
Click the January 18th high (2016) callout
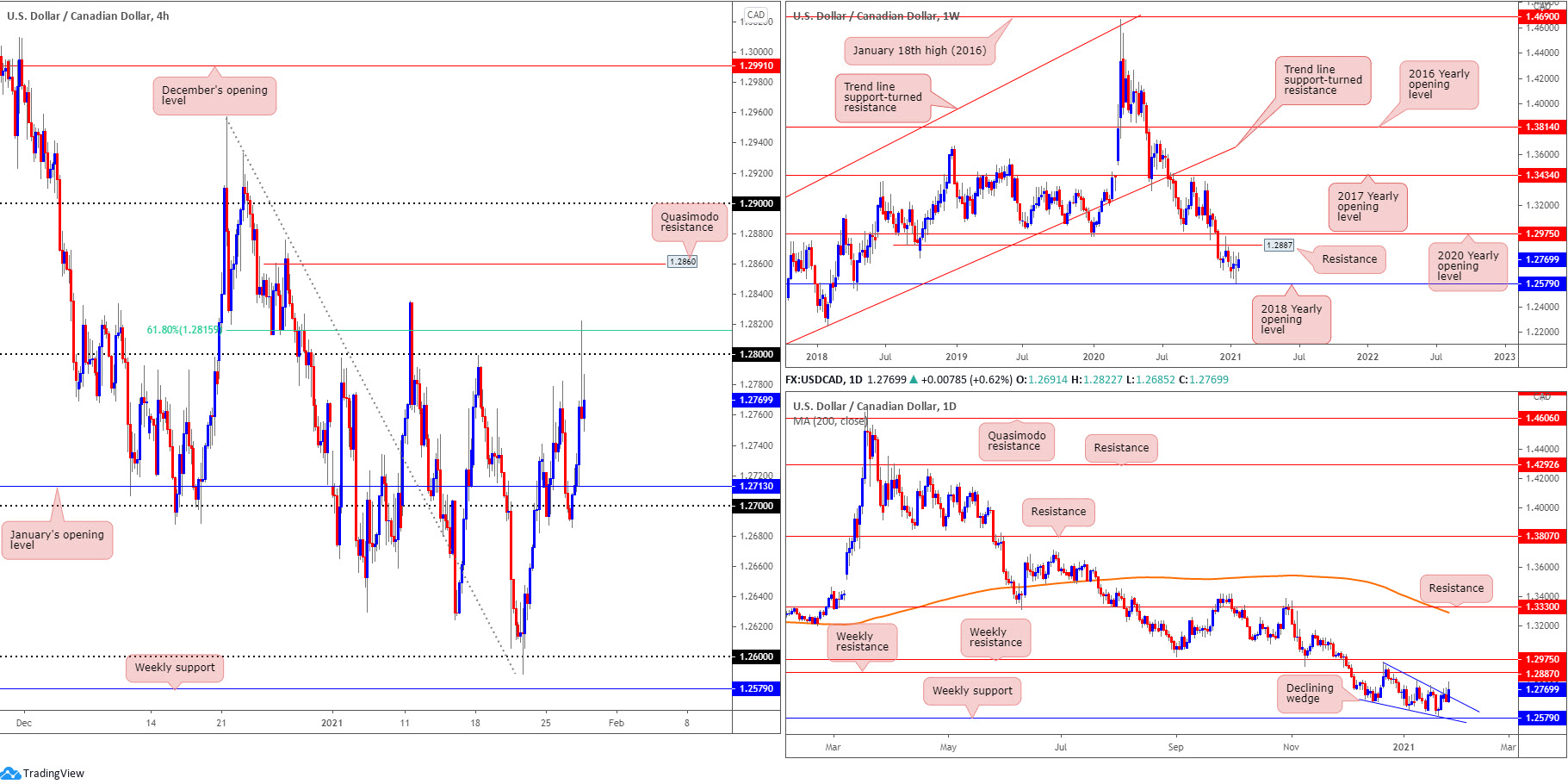[920, 51]
